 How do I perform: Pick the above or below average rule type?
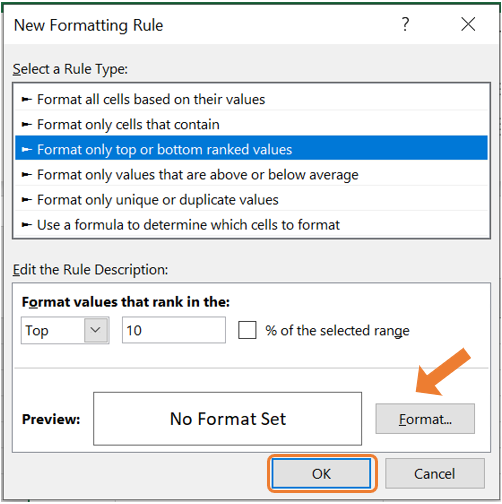point(251,175)
